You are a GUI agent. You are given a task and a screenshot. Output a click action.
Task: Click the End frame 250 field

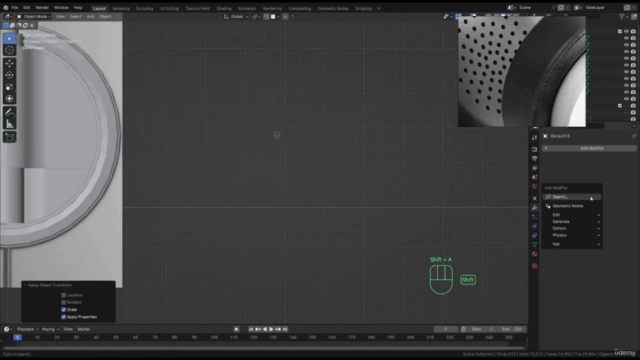pyautogui.click(x=512, y=329)
